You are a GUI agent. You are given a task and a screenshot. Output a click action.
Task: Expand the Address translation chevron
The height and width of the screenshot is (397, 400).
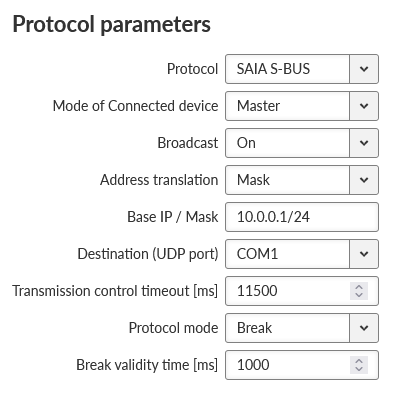(364, 180)
